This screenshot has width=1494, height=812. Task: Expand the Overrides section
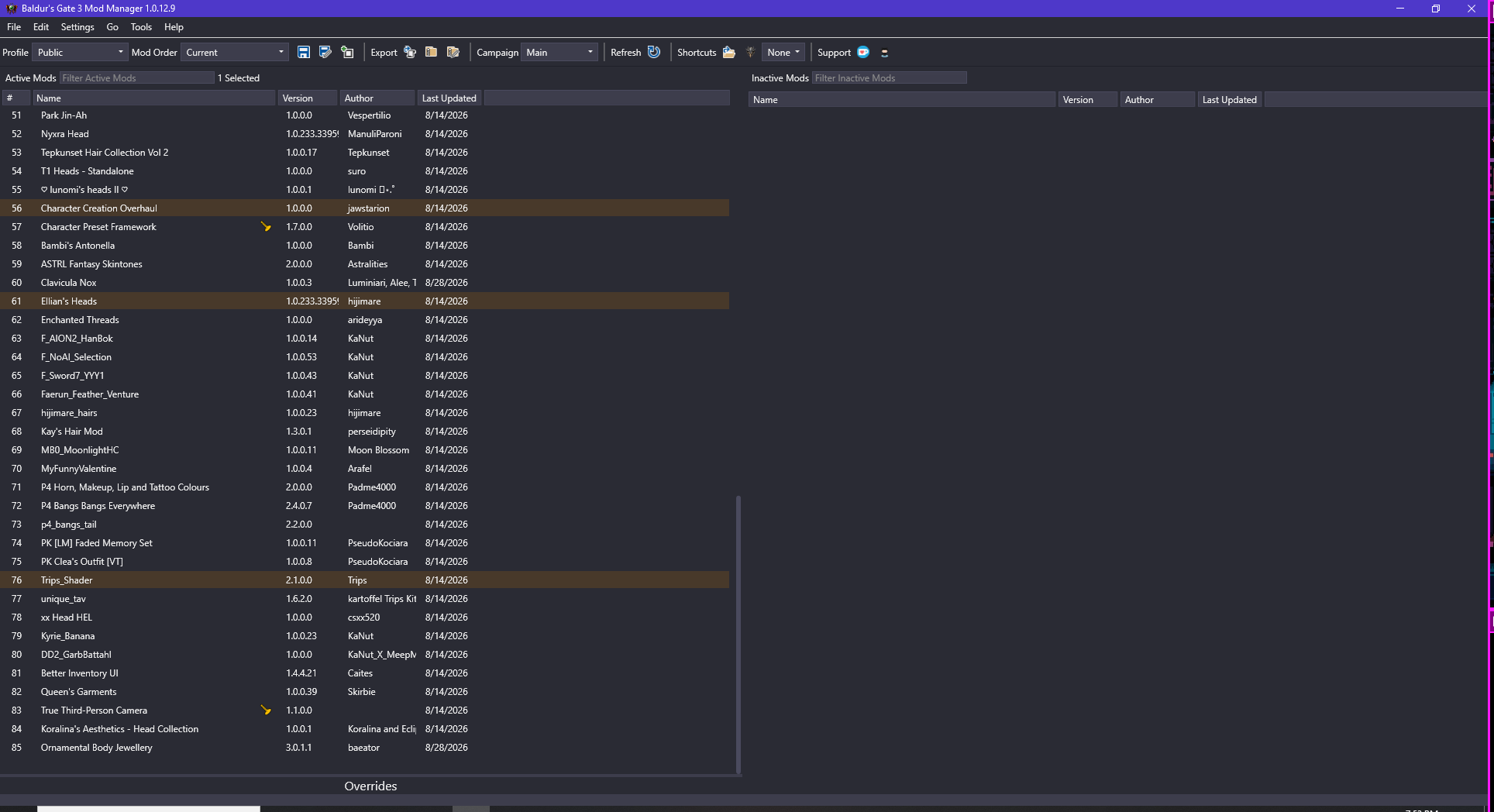(x=370, y=786)
